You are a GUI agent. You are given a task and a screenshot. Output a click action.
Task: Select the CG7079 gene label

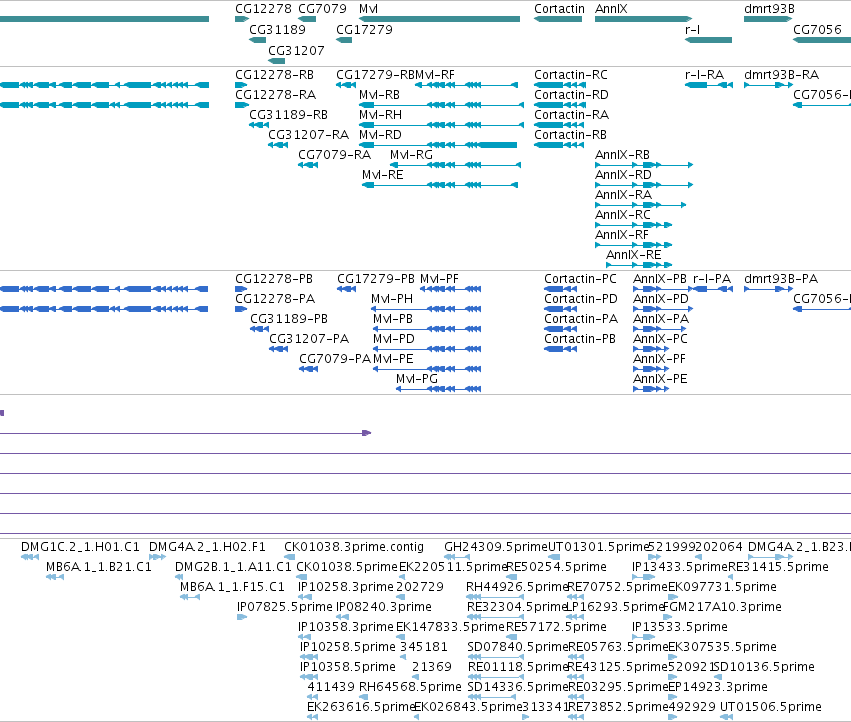pos(322,9)
